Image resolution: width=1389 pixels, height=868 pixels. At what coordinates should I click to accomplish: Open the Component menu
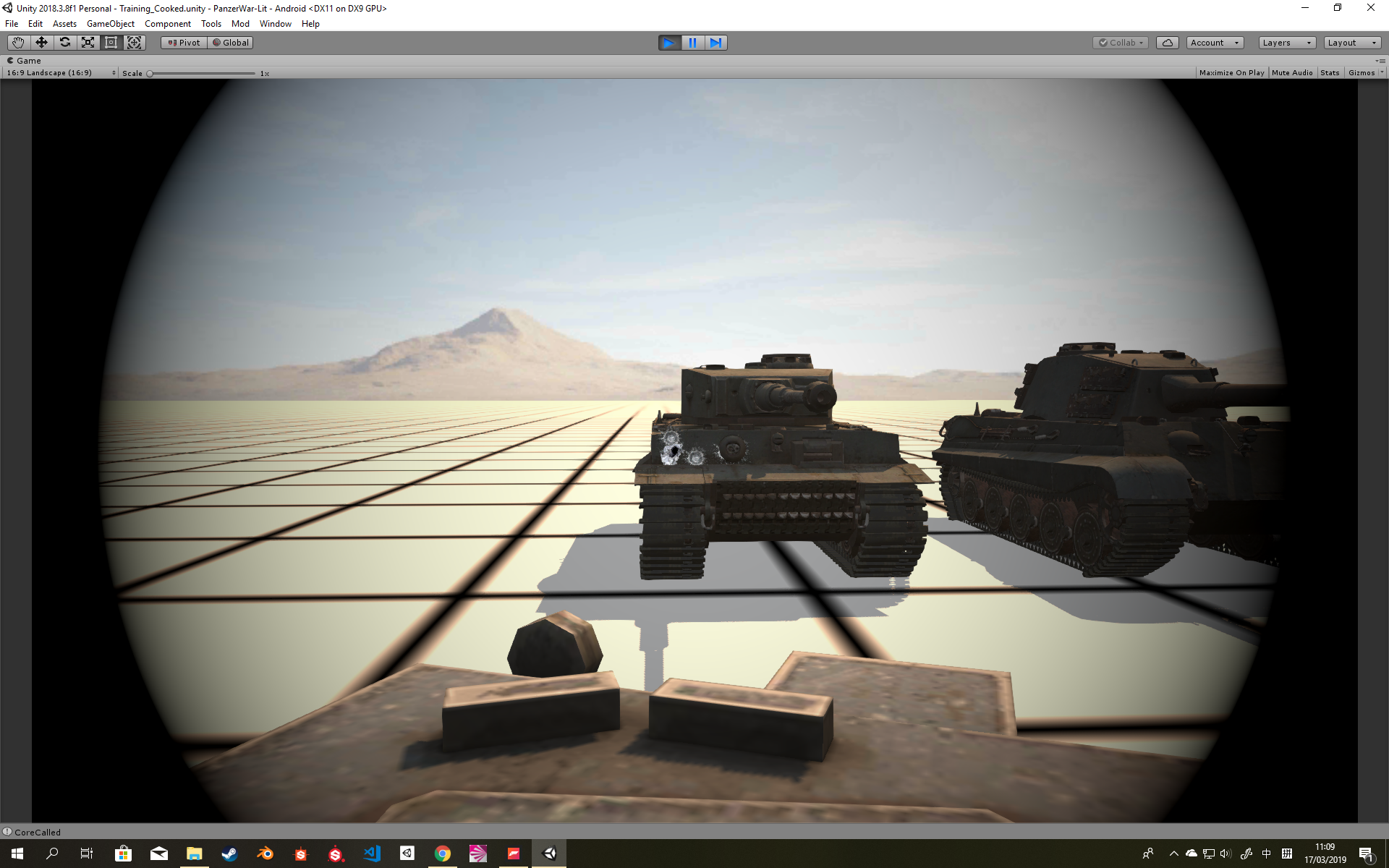(x=168, y=24)
